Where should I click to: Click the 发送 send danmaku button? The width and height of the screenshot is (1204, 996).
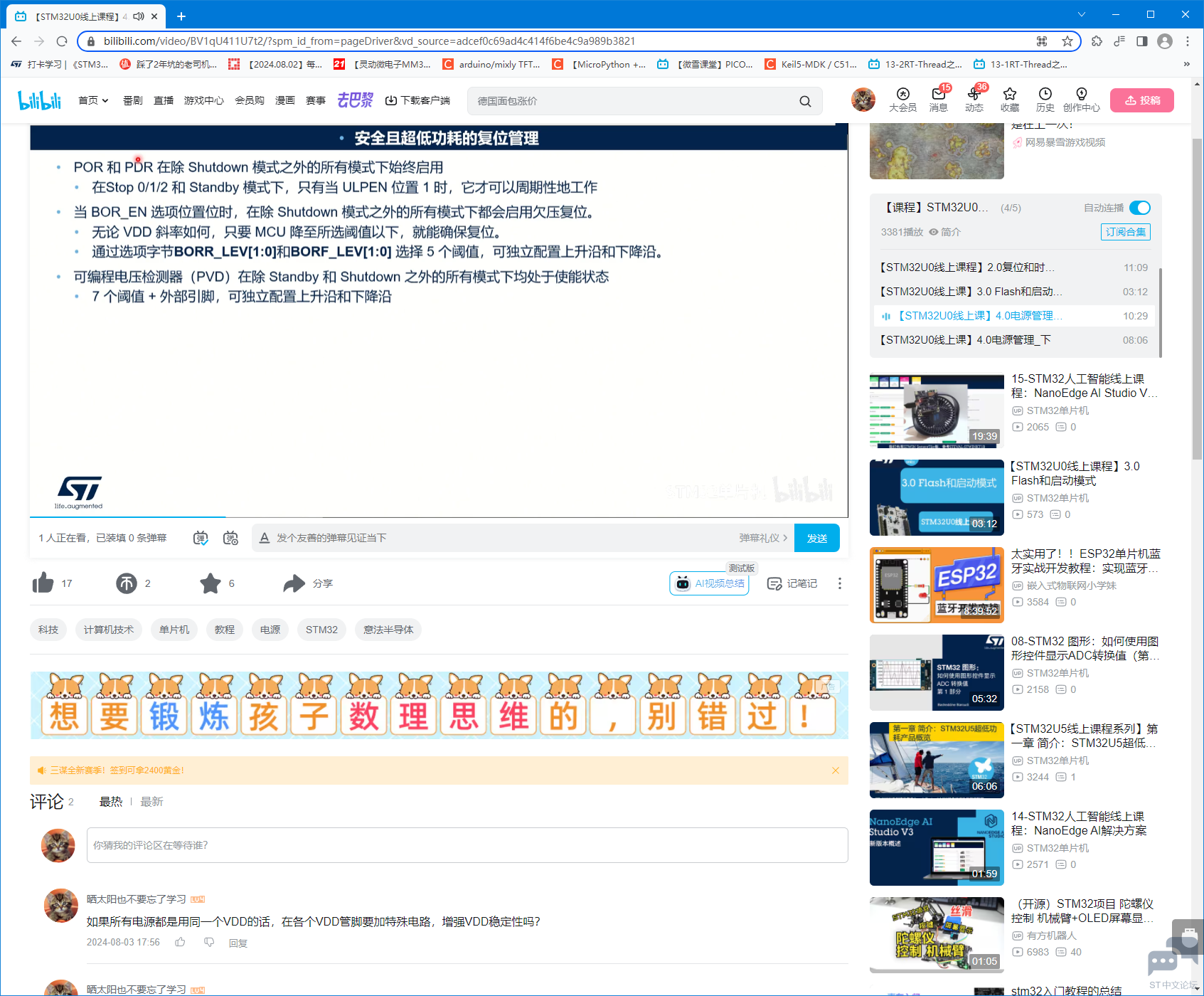pyautogui.click(x=817, y=538)
